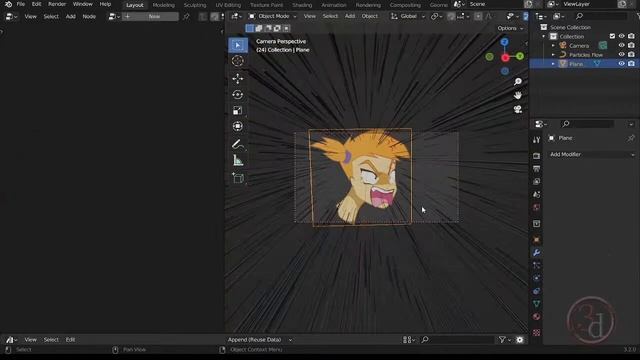Screen dimensions: 640x360
Task: Open the Object menu in the viewport header
Action: click(370, 16)
